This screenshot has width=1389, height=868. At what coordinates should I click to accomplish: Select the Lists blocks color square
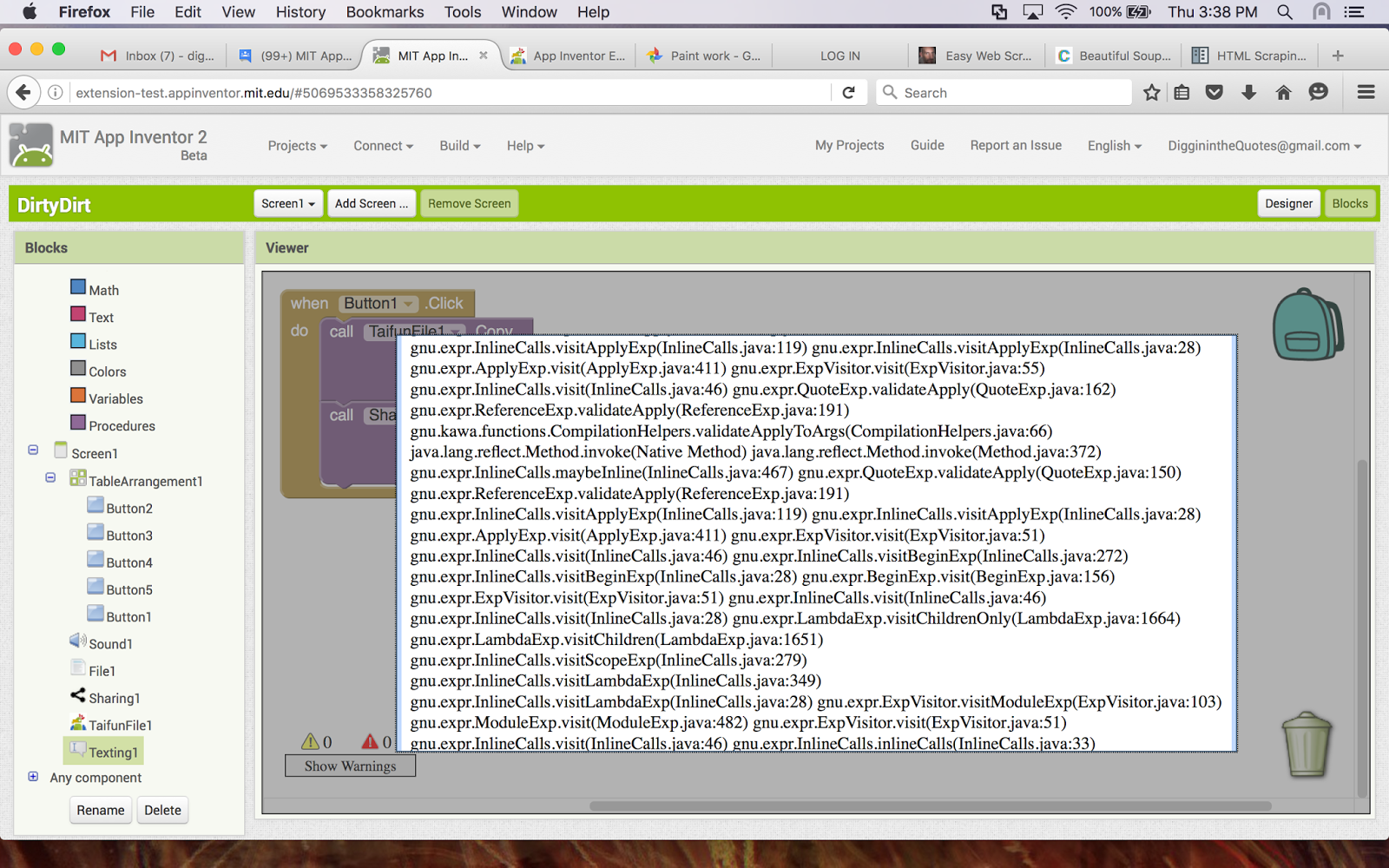coord(78,341)
